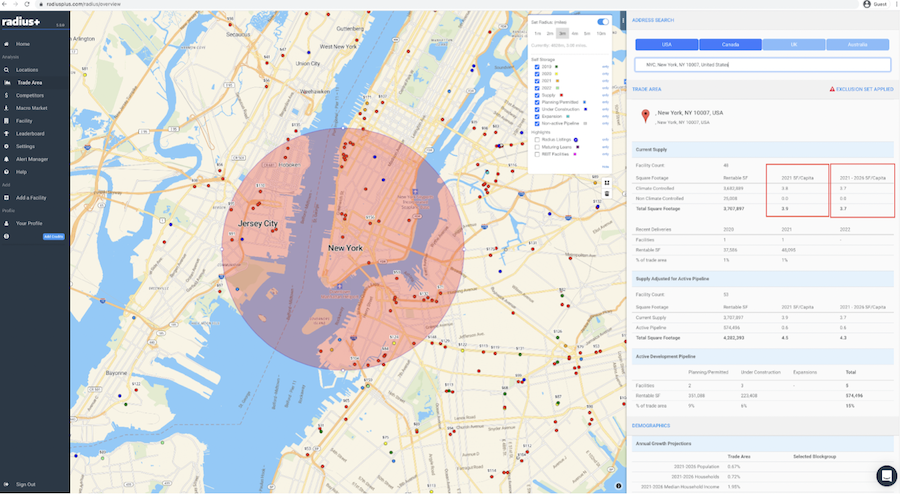Screen dimensions: 900x494
Task: Click the map grid view icon
Action: 607,183
